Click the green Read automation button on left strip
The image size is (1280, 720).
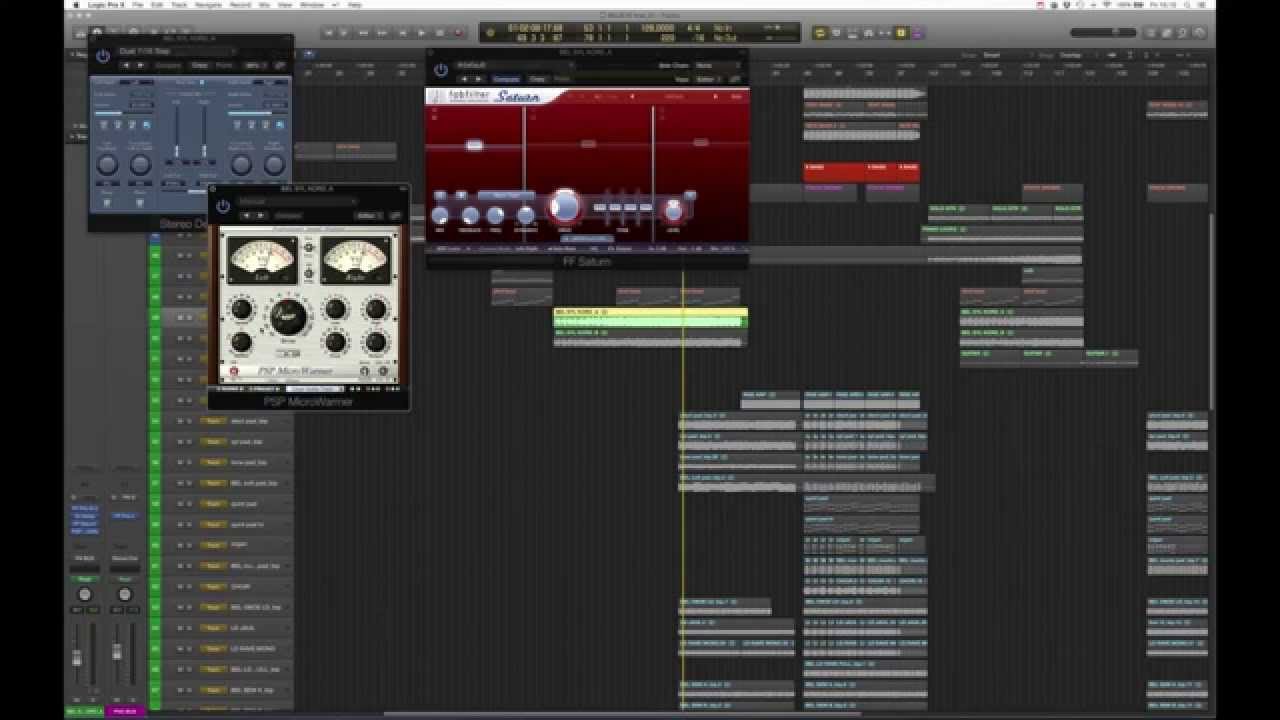point(85,578)
